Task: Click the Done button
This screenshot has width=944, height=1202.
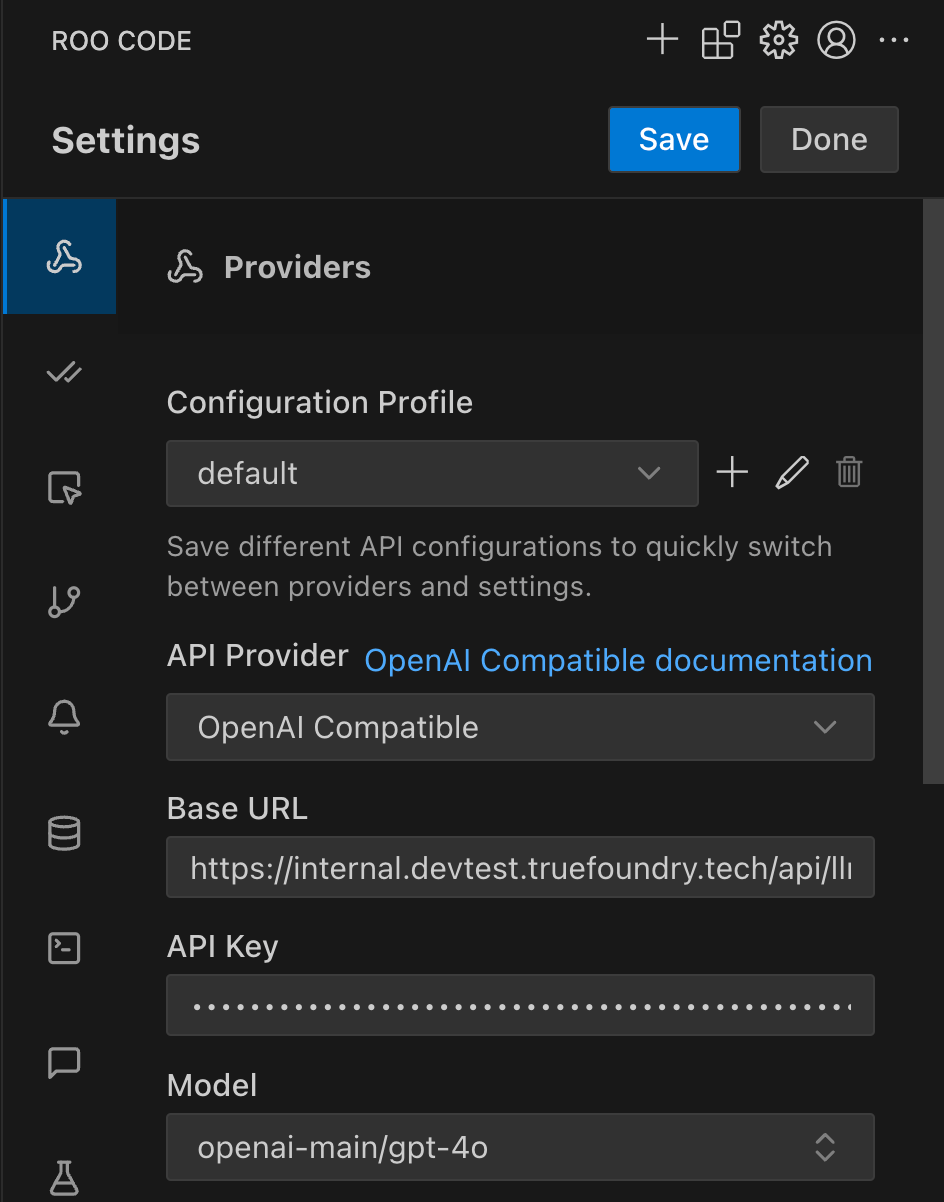Action: click(829, 139)
